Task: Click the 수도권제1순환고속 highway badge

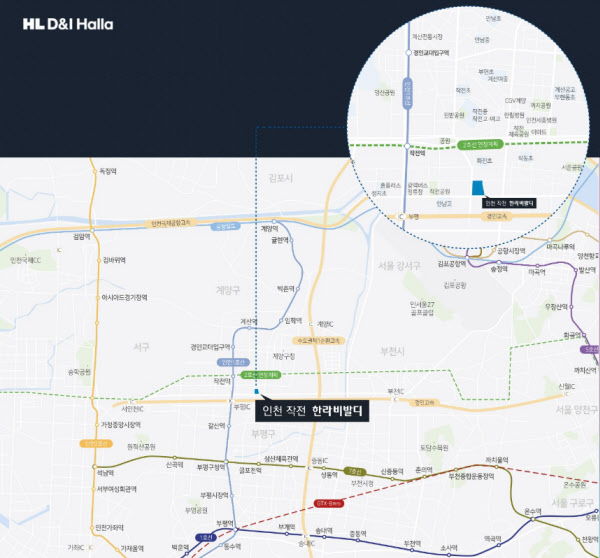Action: click(x=319, y=340)
